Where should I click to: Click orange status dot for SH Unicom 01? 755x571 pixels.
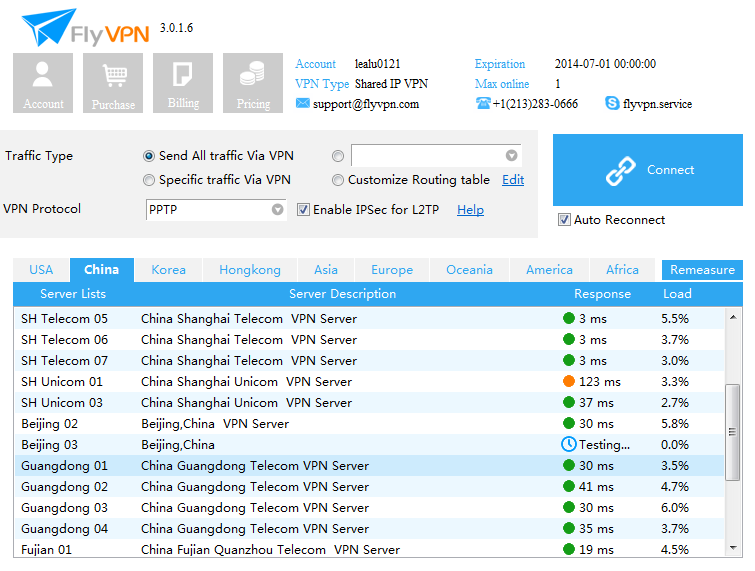coord(569,381)
